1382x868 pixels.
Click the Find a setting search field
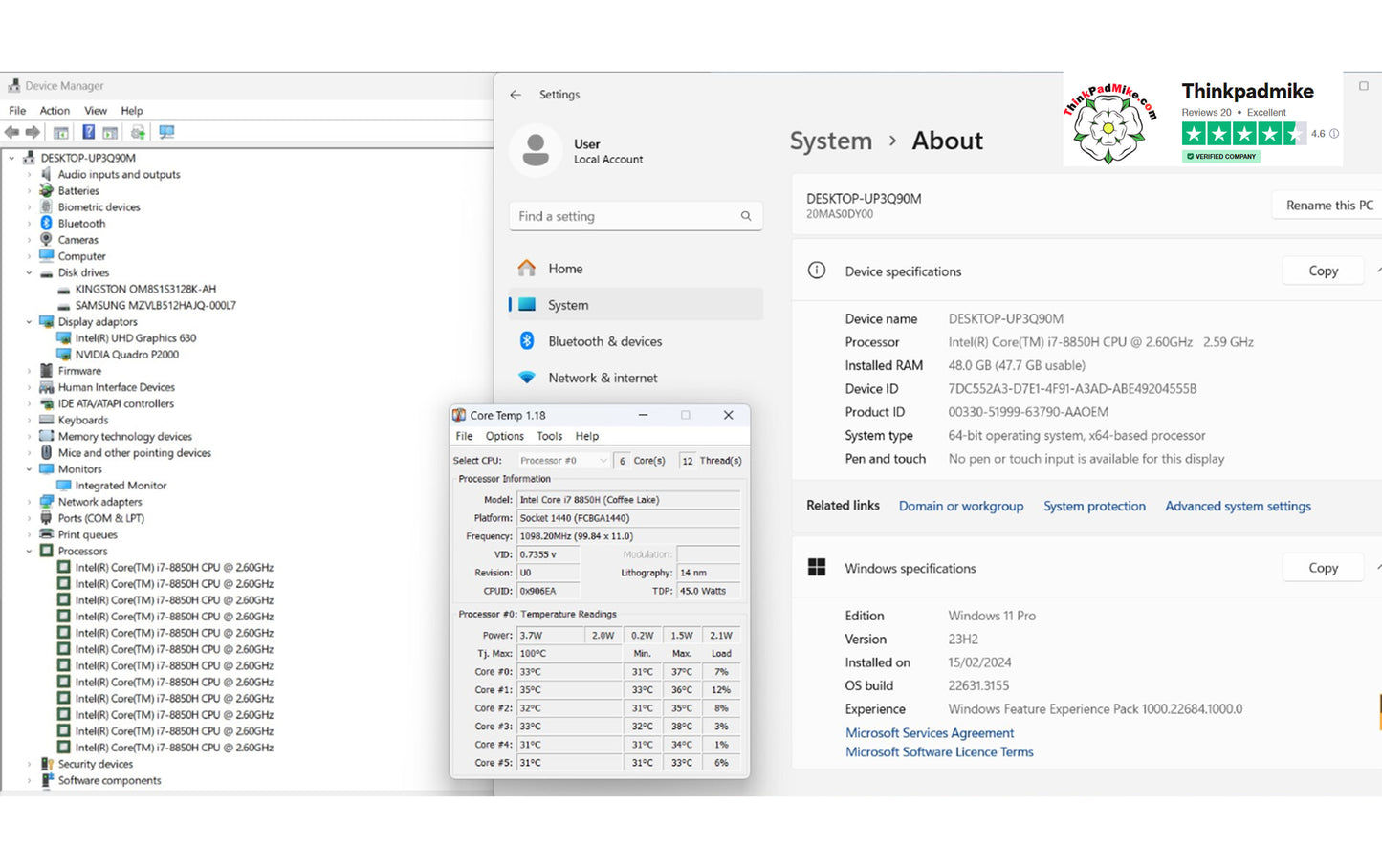[636, 216]
